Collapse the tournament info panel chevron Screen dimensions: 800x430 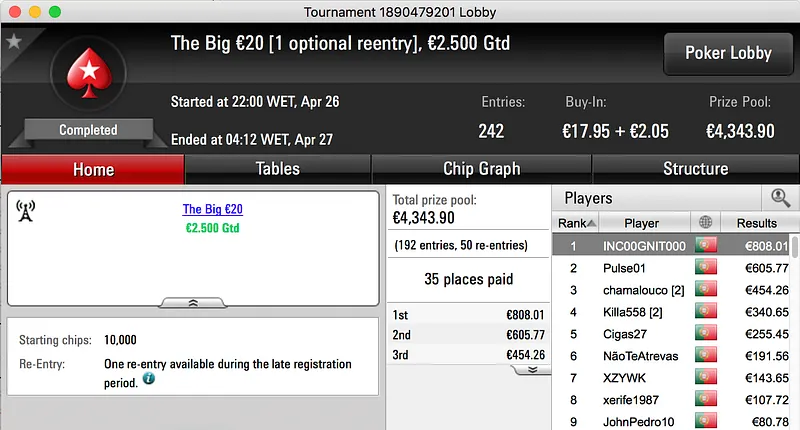[x=193, y=301]
